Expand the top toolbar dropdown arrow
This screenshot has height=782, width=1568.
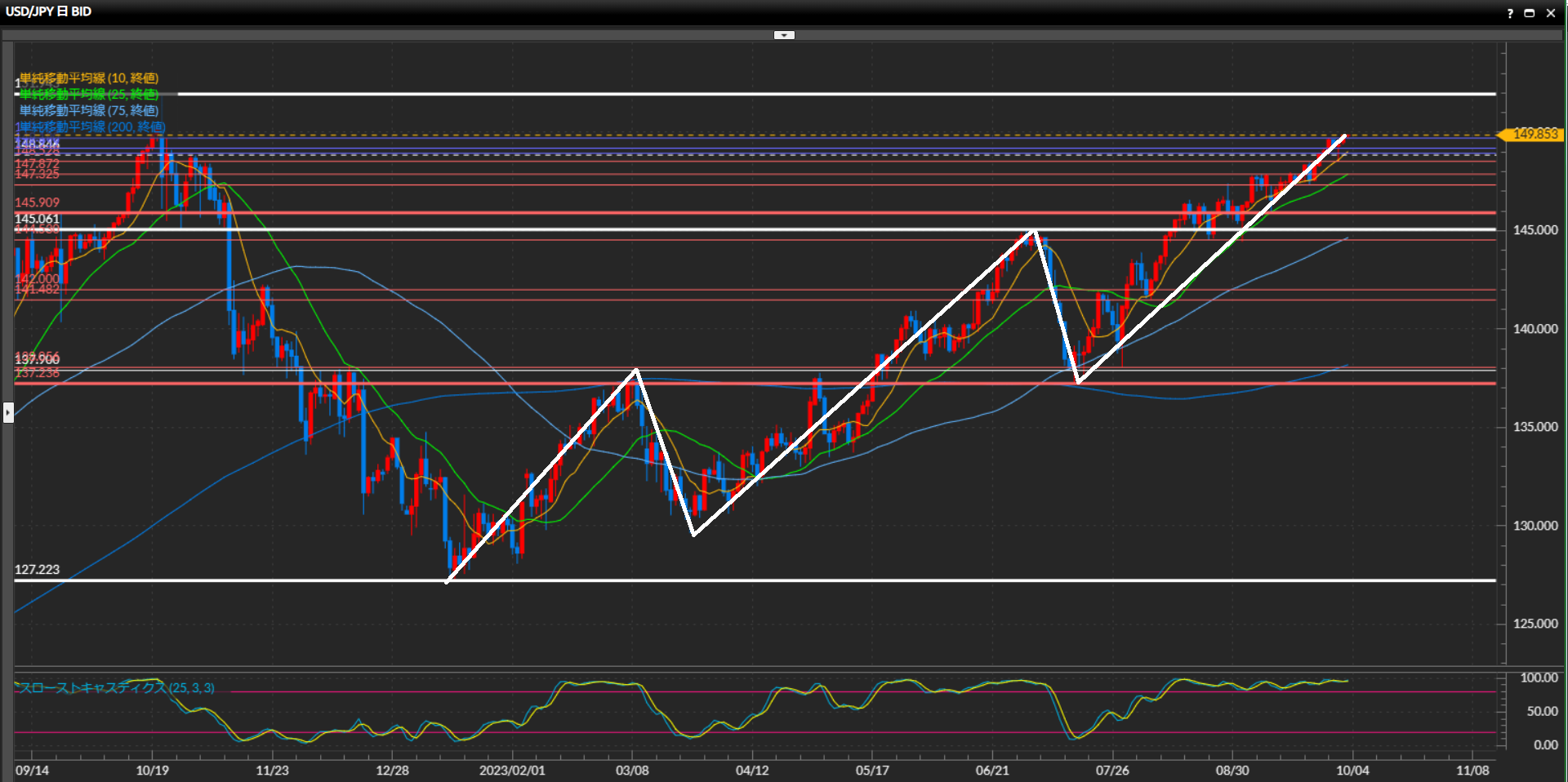click(784, 35)
